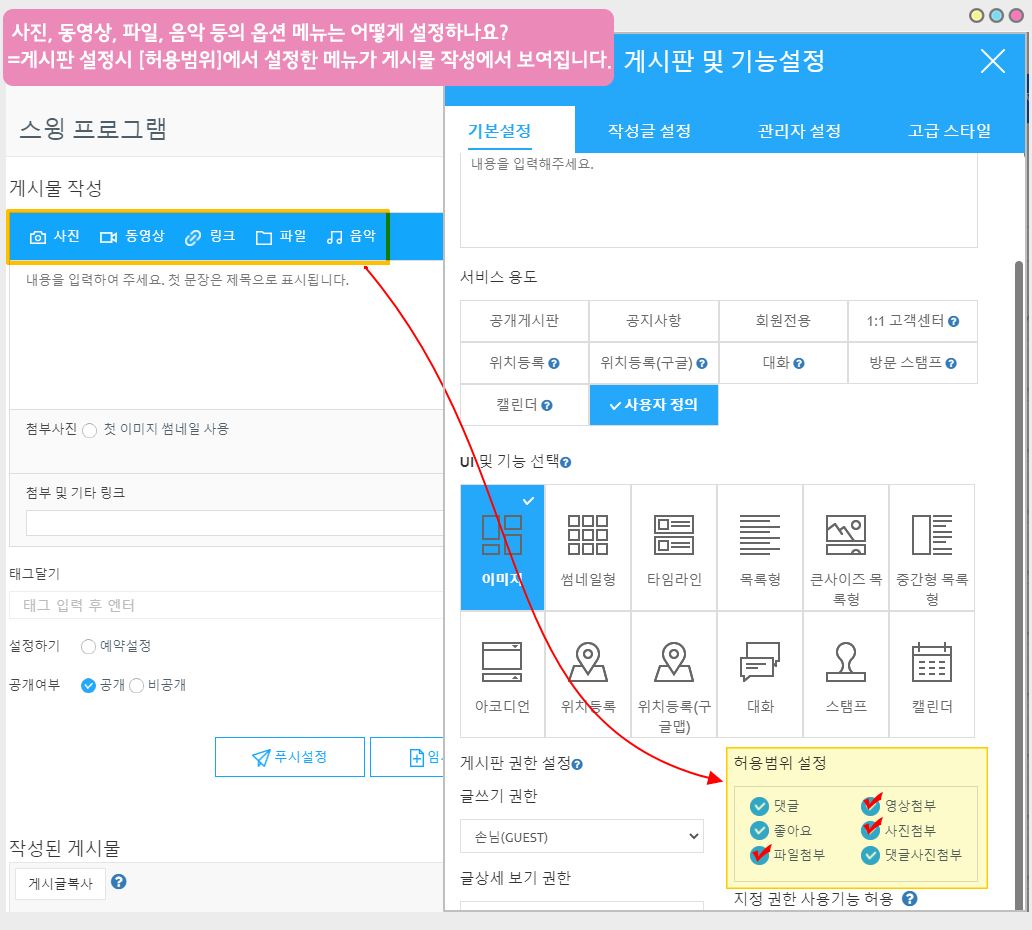
Task: Toggle the 좋아요 checkbox
Action: click(759, 830)
